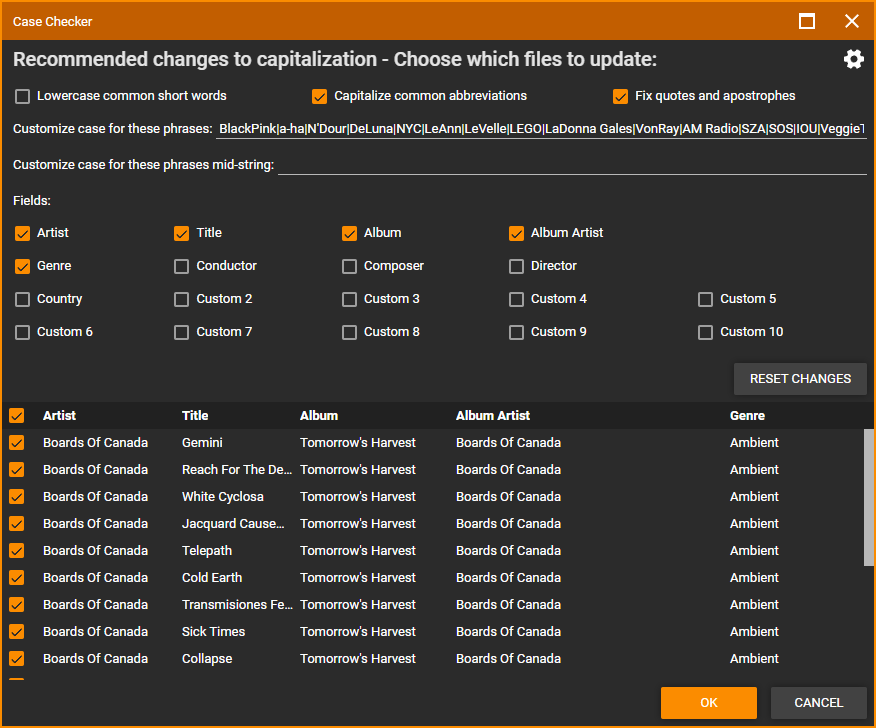Deselect the Gemini track row checkbox
The width and height of the screenshot is (876, 728).
coord(17,443)
